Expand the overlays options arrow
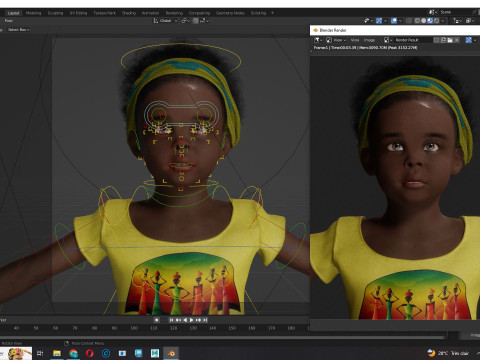 click(400, 21)
